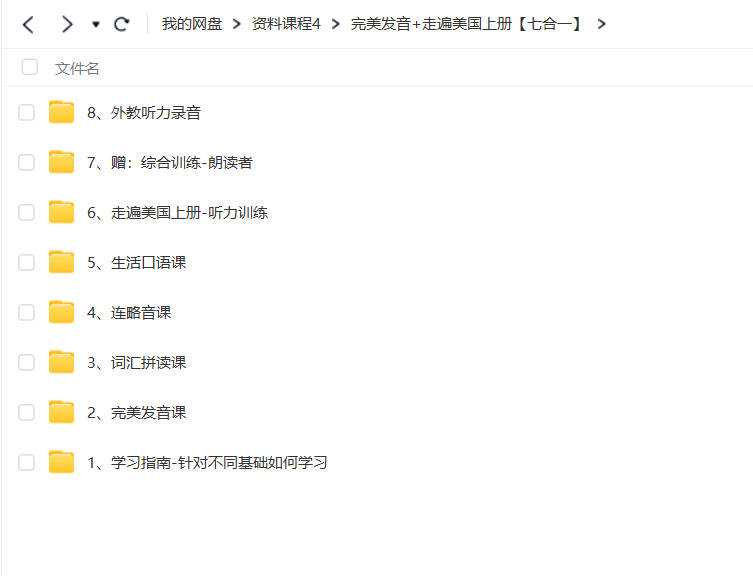
Task: Check the box for 1、学习指南 folder
Action: [x=26, y=462]
